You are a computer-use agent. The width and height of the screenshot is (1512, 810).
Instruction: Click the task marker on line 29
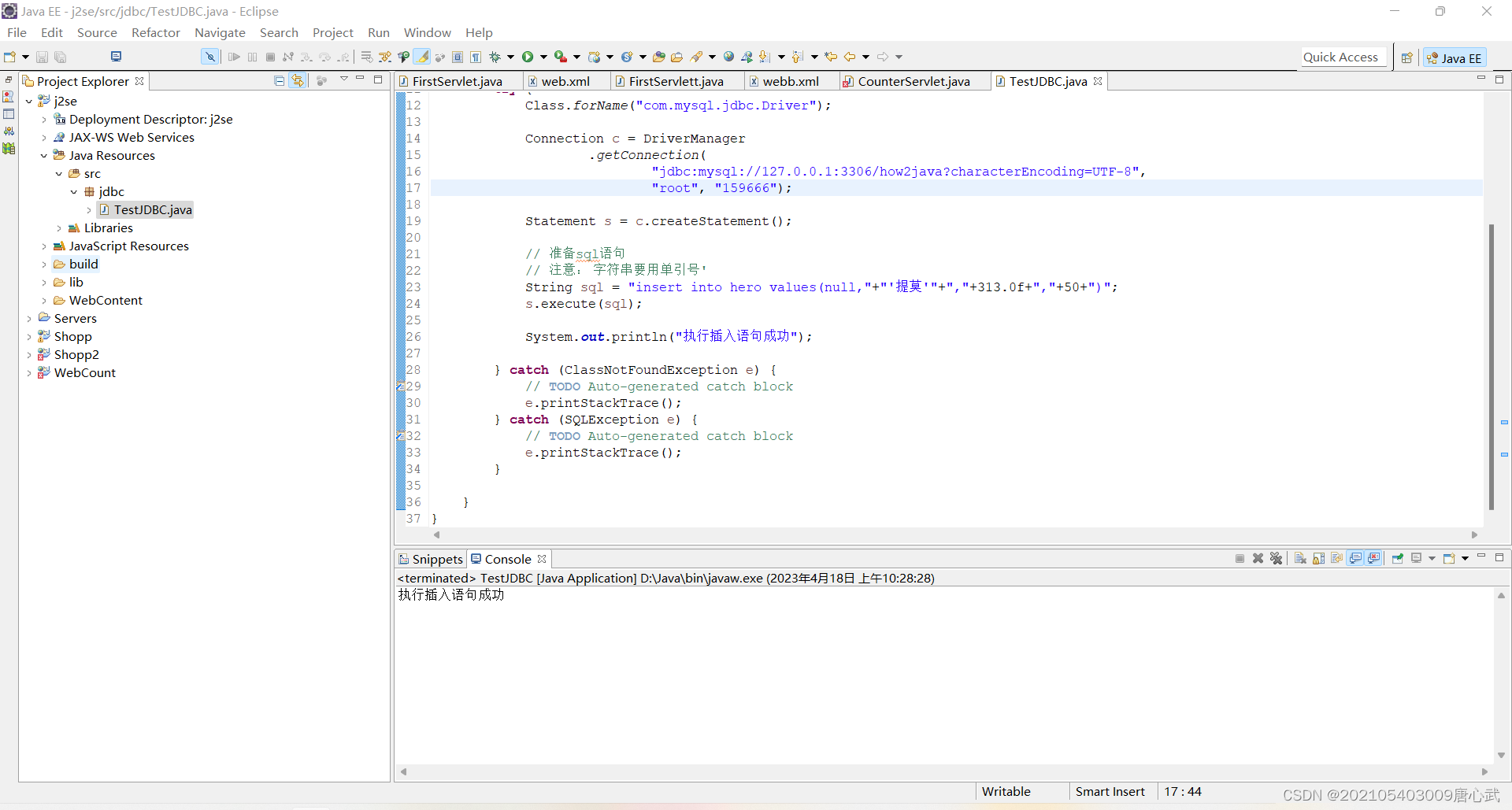click(400, 386)
